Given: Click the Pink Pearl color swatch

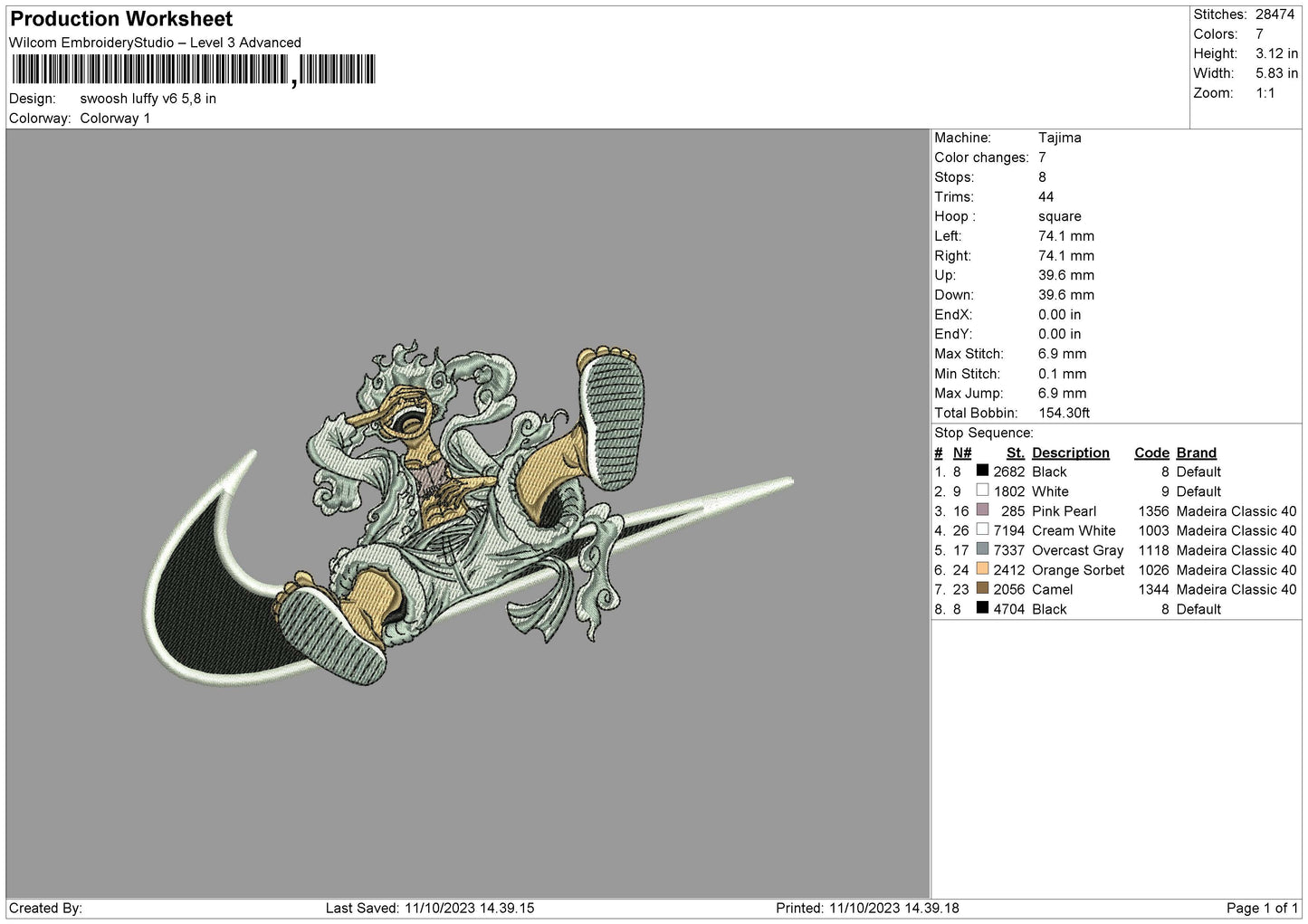Looking at the screenshot, I should click(982, 510).
